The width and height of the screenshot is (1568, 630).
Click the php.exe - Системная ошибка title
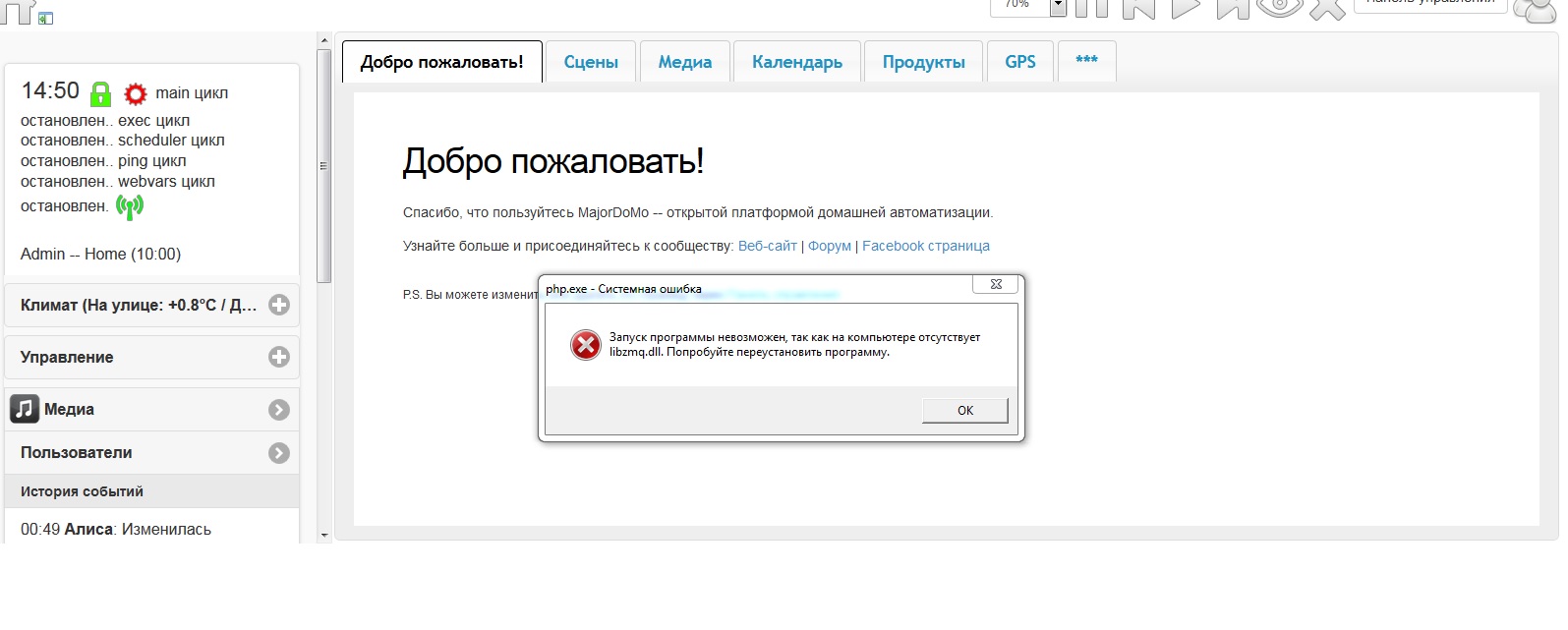pyautogui.click(x=624, y=289)
